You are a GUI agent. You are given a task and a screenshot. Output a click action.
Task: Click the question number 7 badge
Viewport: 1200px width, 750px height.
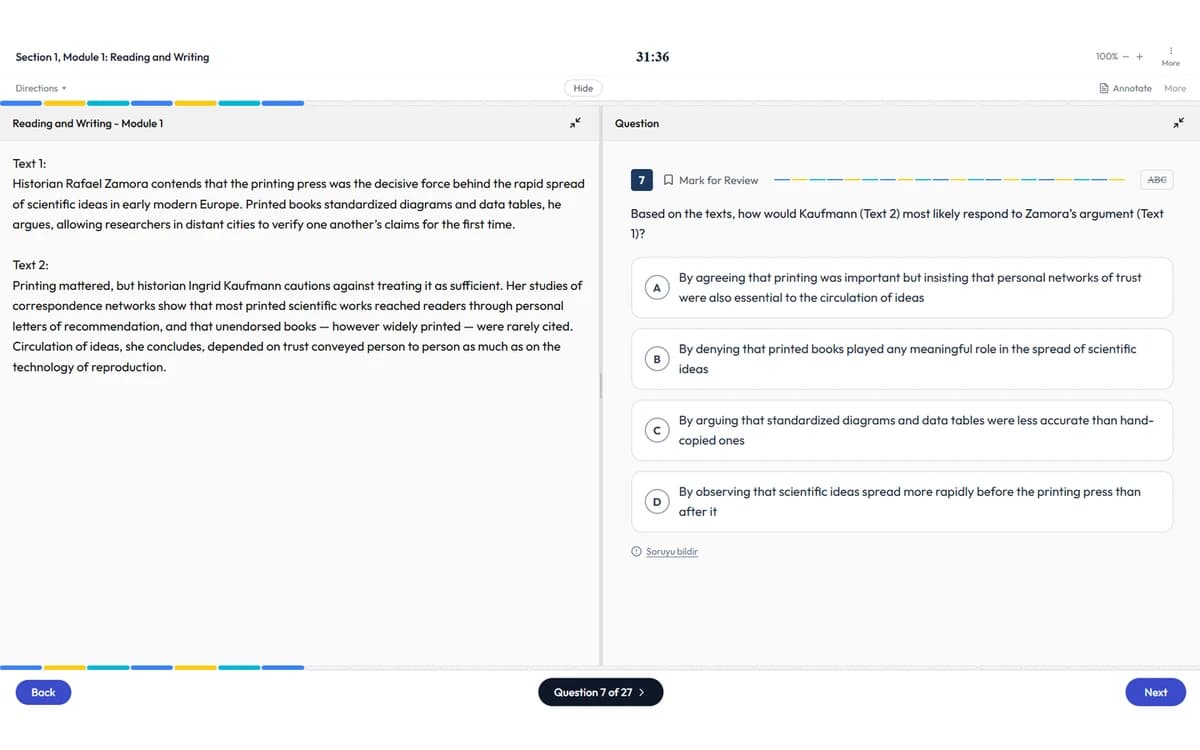642,180
